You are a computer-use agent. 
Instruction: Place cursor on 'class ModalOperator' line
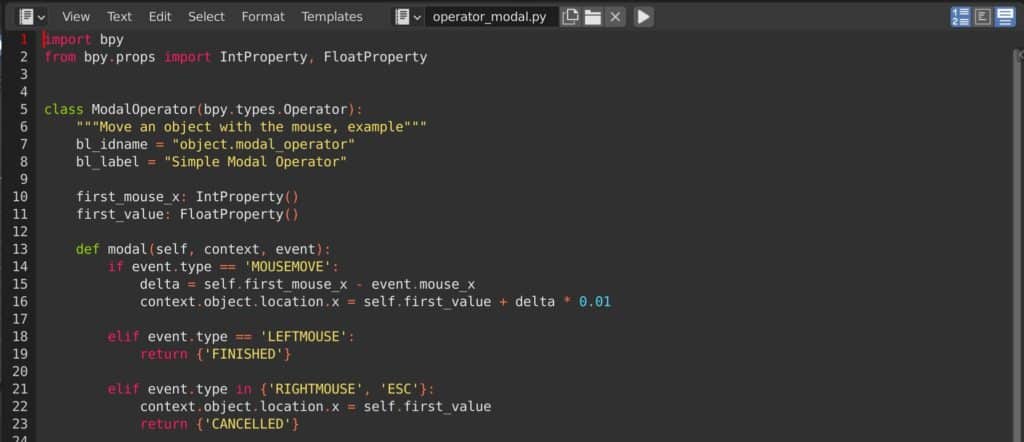[203, 109]
